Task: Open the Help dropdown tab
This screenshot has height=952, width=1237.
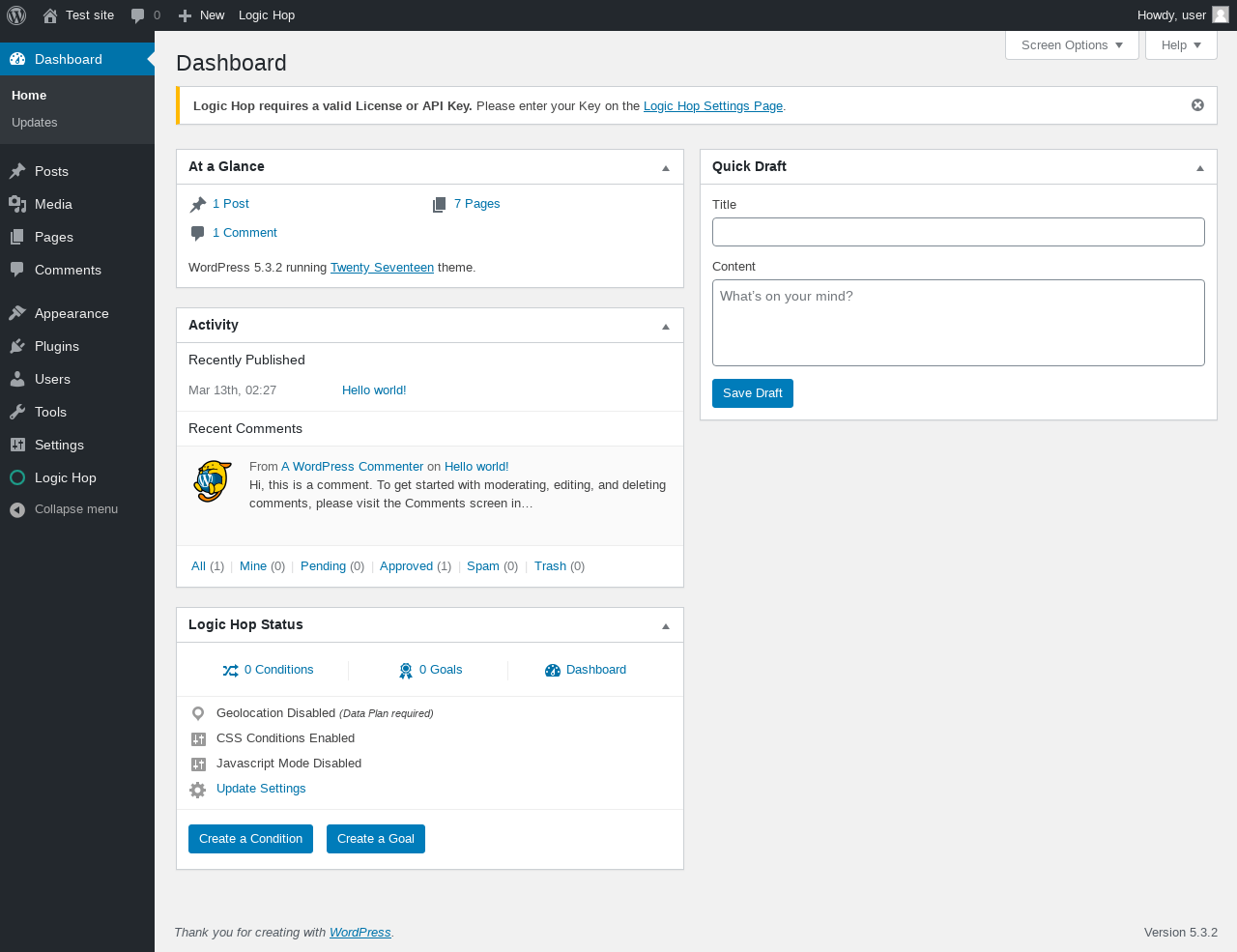Action: (x=1181, y=45)
